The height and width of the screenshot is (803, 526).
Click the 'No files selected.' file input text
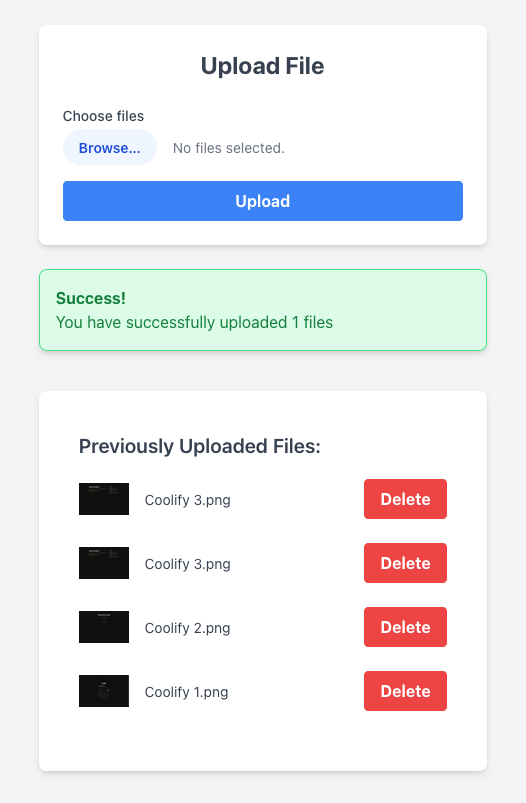coord(228,148)
